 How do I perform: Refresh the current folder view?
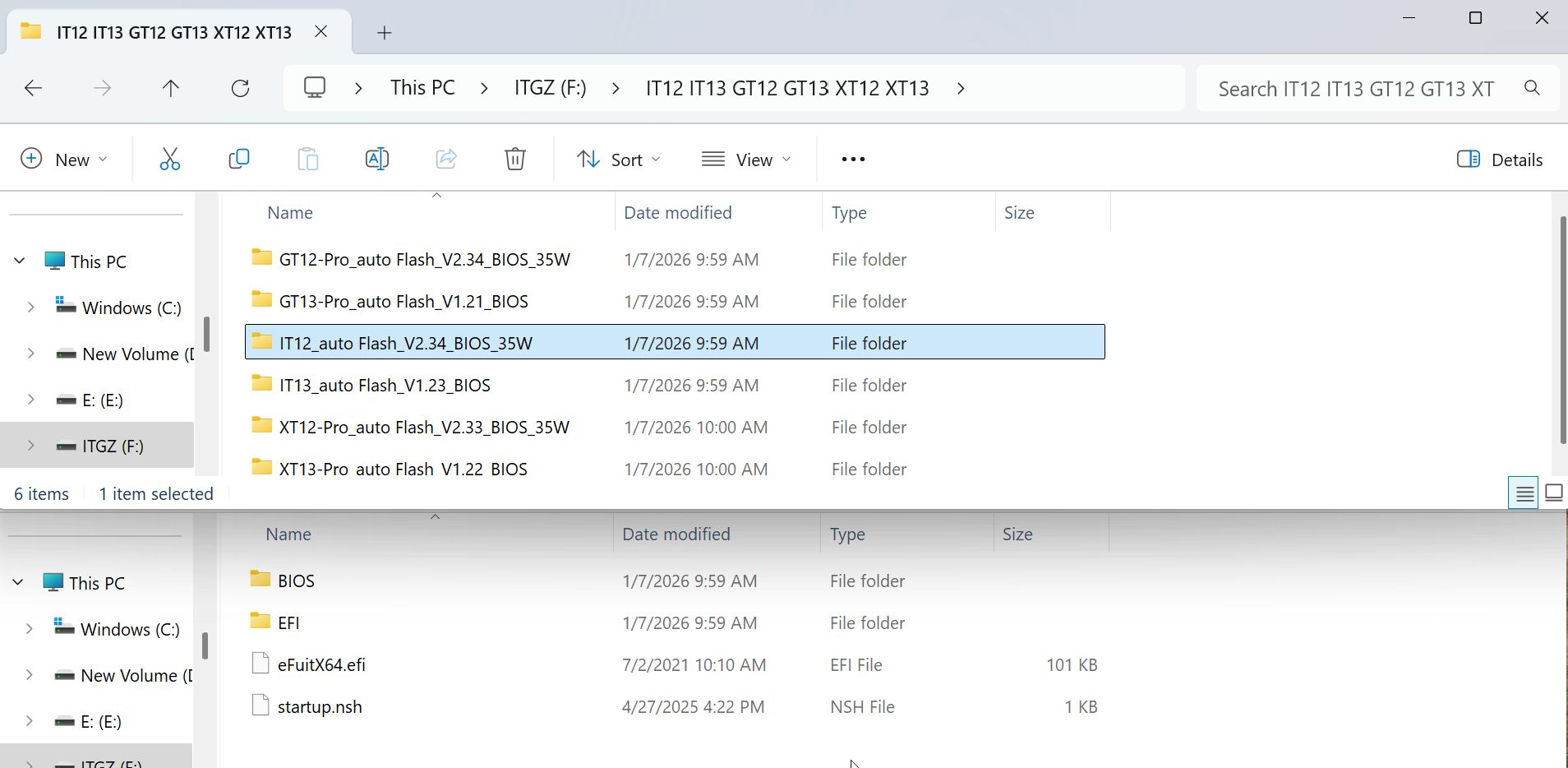240,88
